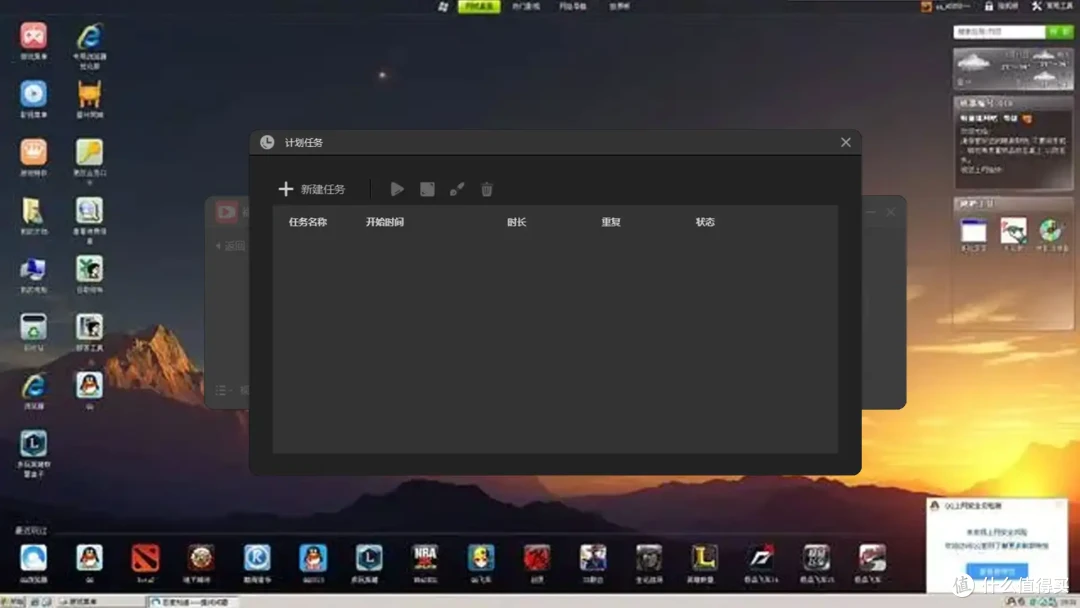The image size is (1080, 608).
Task: Select the 时长 column header
Action: pos(517,222)
